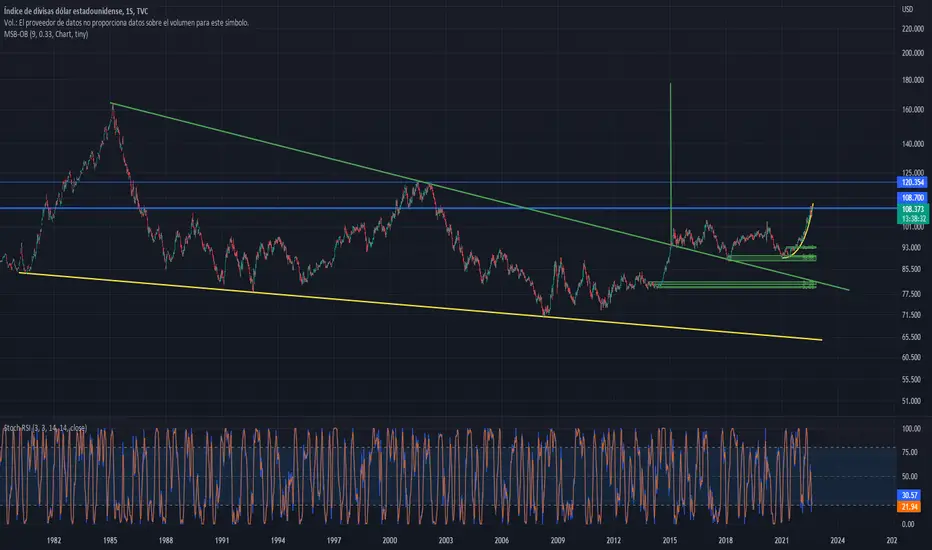This screenshot has width=932, height=550.
Task: Click the 51.000 price axis label
Action: [911, 401]
